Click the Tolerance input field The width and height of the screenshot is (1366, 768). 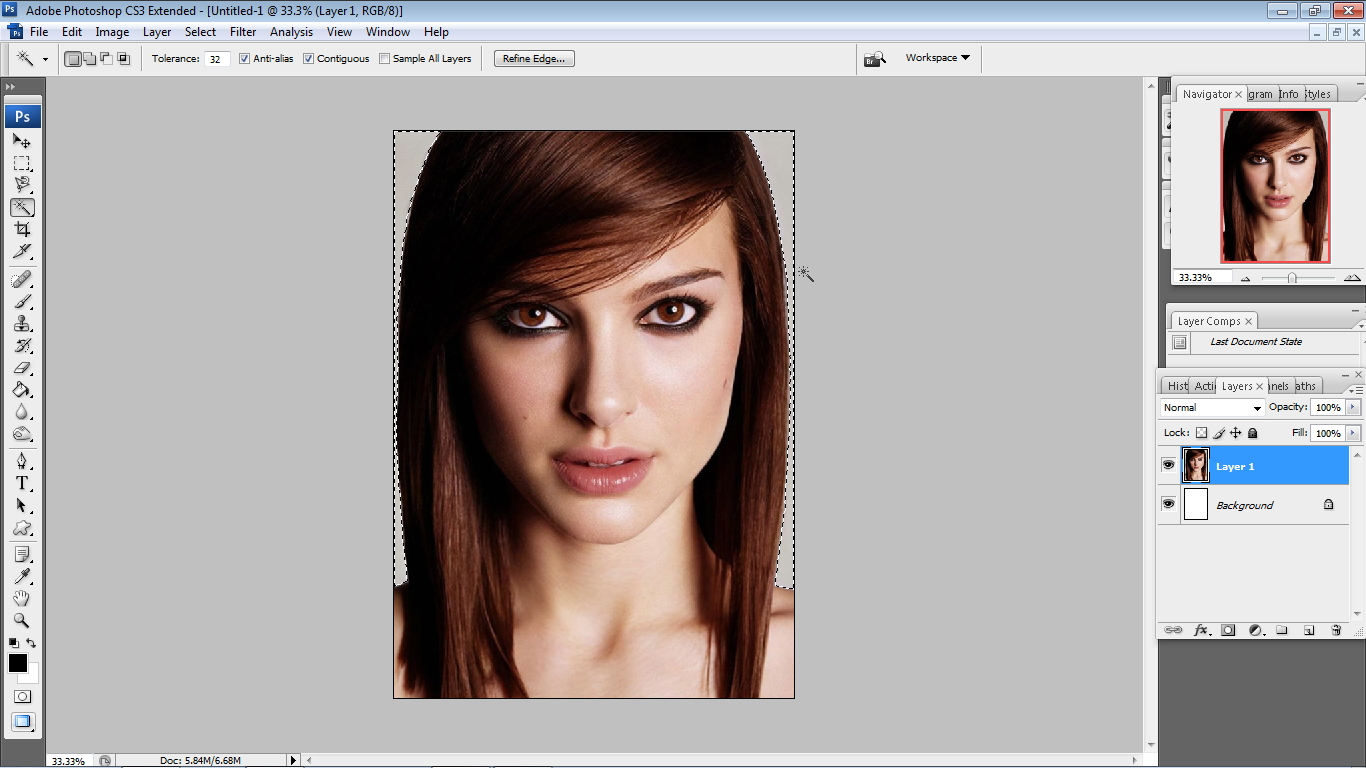pyautogui.click(x=217, y=59)
